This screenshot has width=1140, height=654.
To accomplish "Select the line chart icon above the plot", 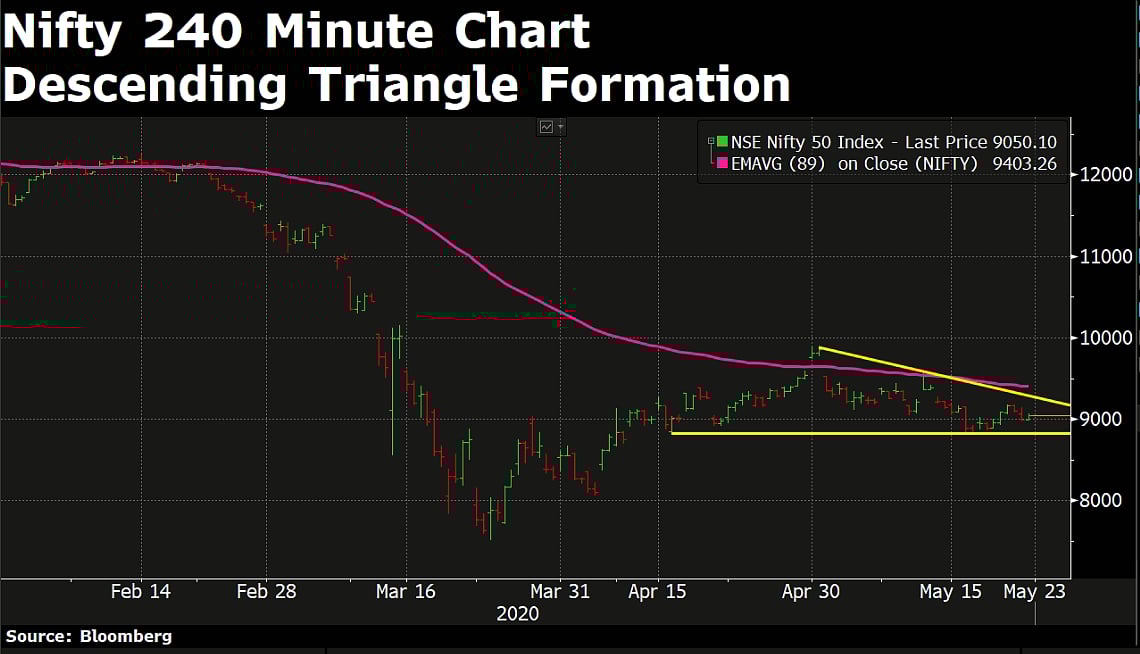I will [546, 127].
